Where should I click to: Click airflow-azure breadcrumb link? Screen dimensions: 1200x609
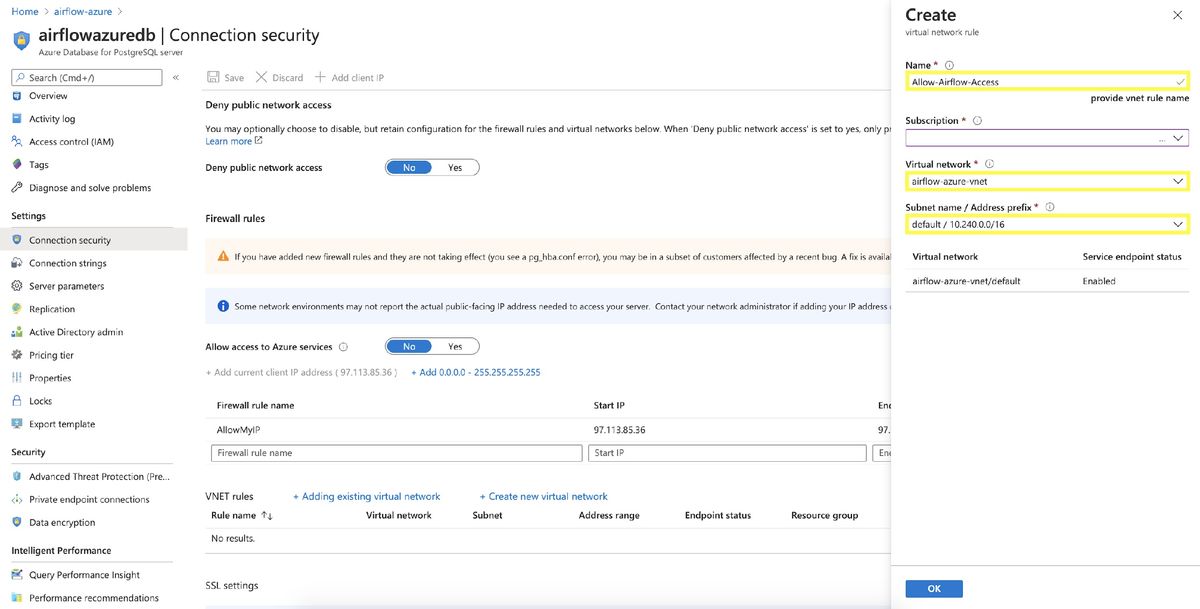[82, 11]
